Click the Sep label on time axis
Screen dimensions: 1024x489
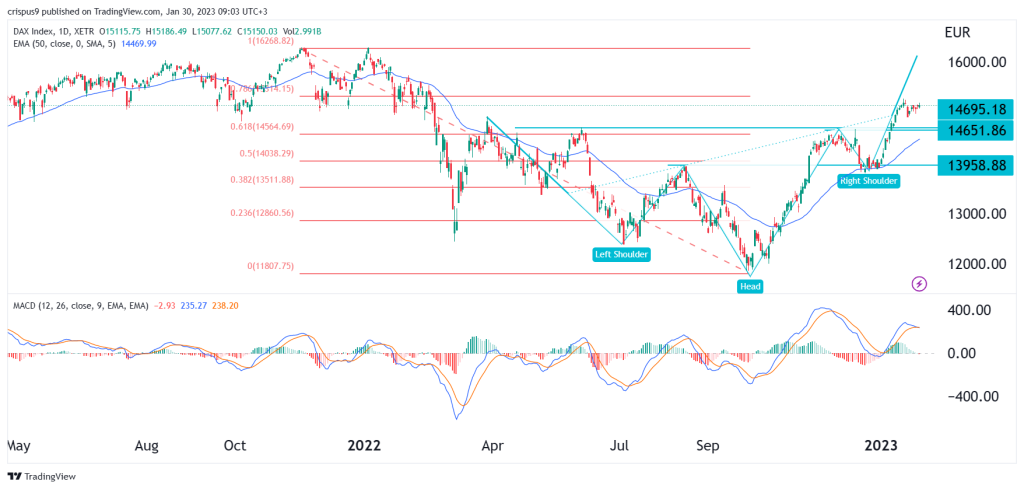tap(707, 446)
